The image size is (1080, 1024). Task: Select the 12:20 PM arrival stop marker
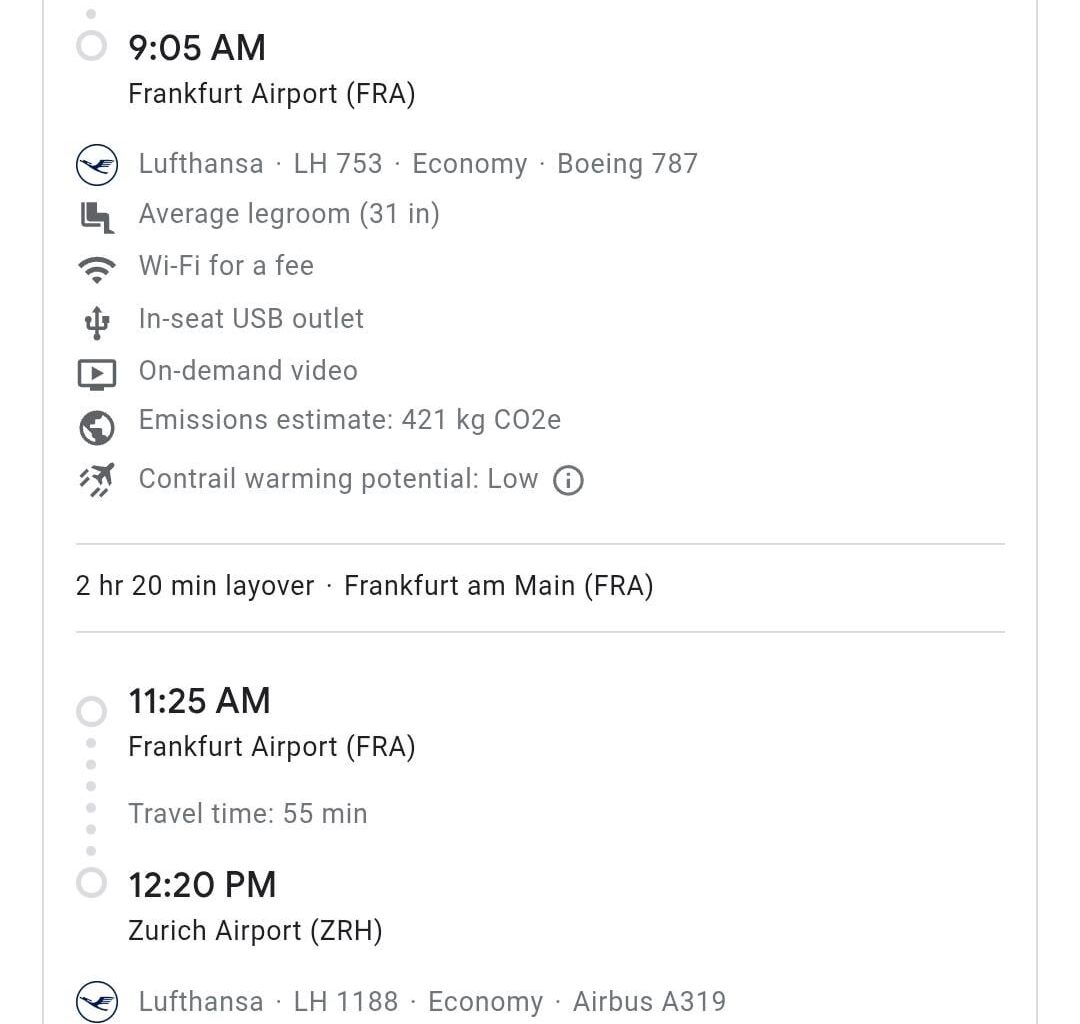tap(92, 882)
